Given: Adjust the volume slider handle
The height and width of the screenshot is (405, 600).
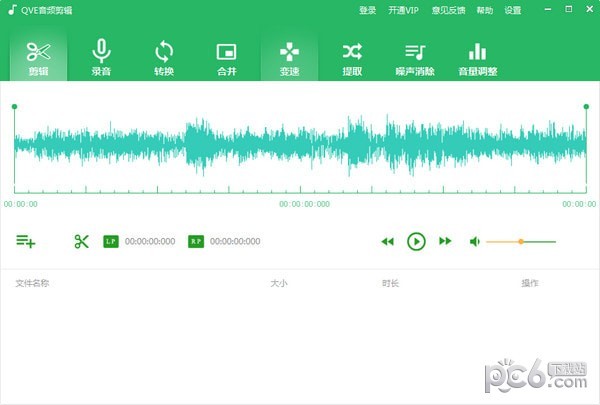Looking at the screenshot, I should [x=521, y=242].
